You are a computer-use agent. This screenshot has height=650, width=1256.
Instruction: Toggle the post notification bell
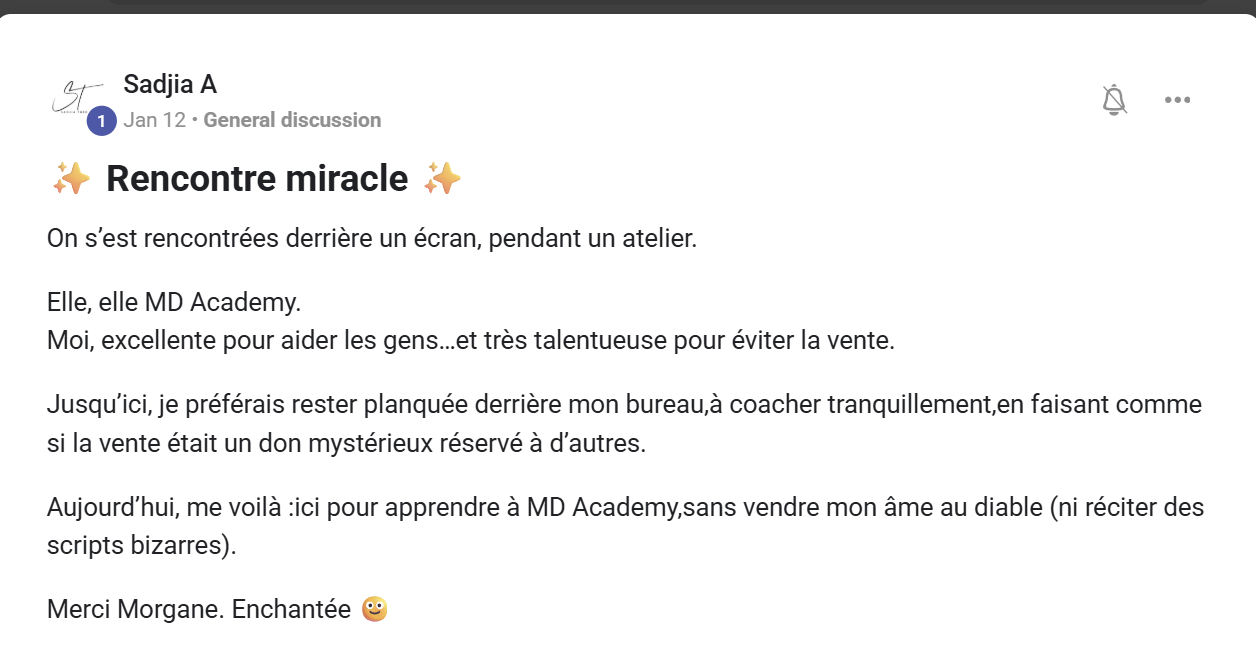pyautogui.click(x=1114, y=100)
